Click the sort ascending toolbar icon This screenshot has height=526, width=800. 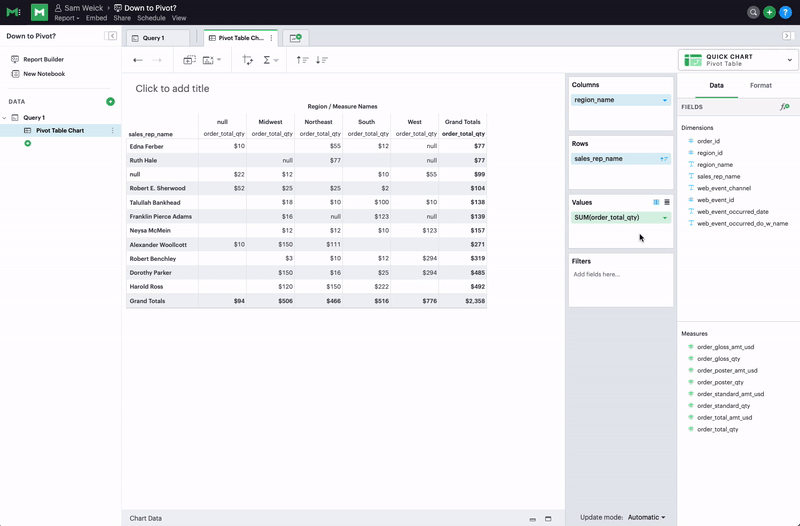coord(302,60)
